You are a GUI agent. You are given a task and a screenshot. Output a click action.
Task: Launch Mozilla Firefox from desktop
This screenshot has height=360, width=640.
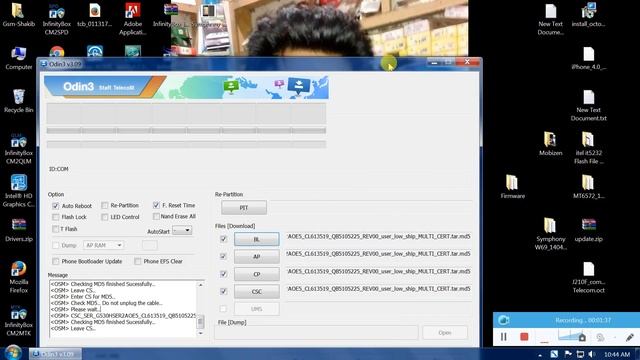(18, 278)
